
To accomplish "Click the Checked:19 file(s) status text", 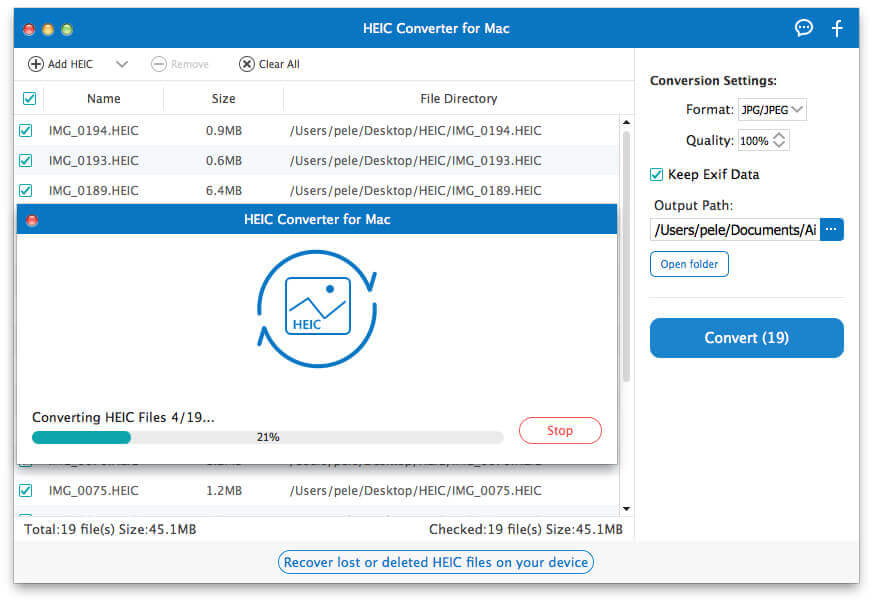I will [526, 529].
